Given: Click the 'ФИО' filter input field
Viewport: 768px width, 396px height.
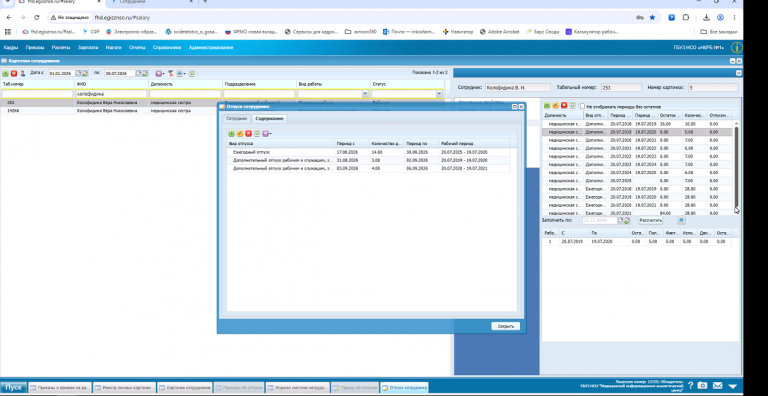Looking at the screenshot, I should coord(112,94).
